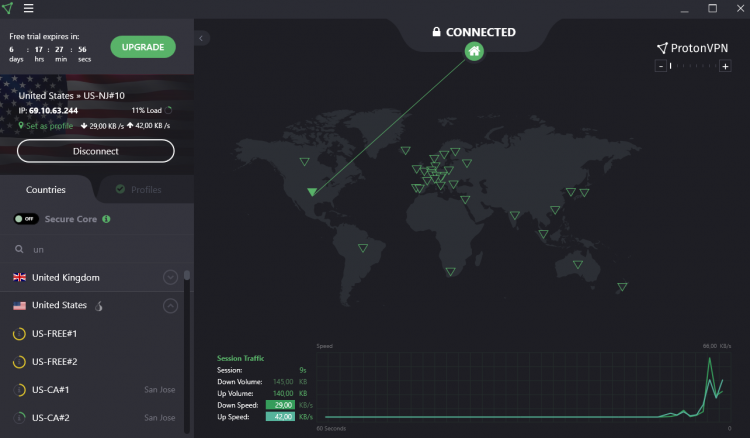The image size is (750, 438).
Task: Click the US-FREE#2 load indicator icon
Action: [x=19, y=362]
